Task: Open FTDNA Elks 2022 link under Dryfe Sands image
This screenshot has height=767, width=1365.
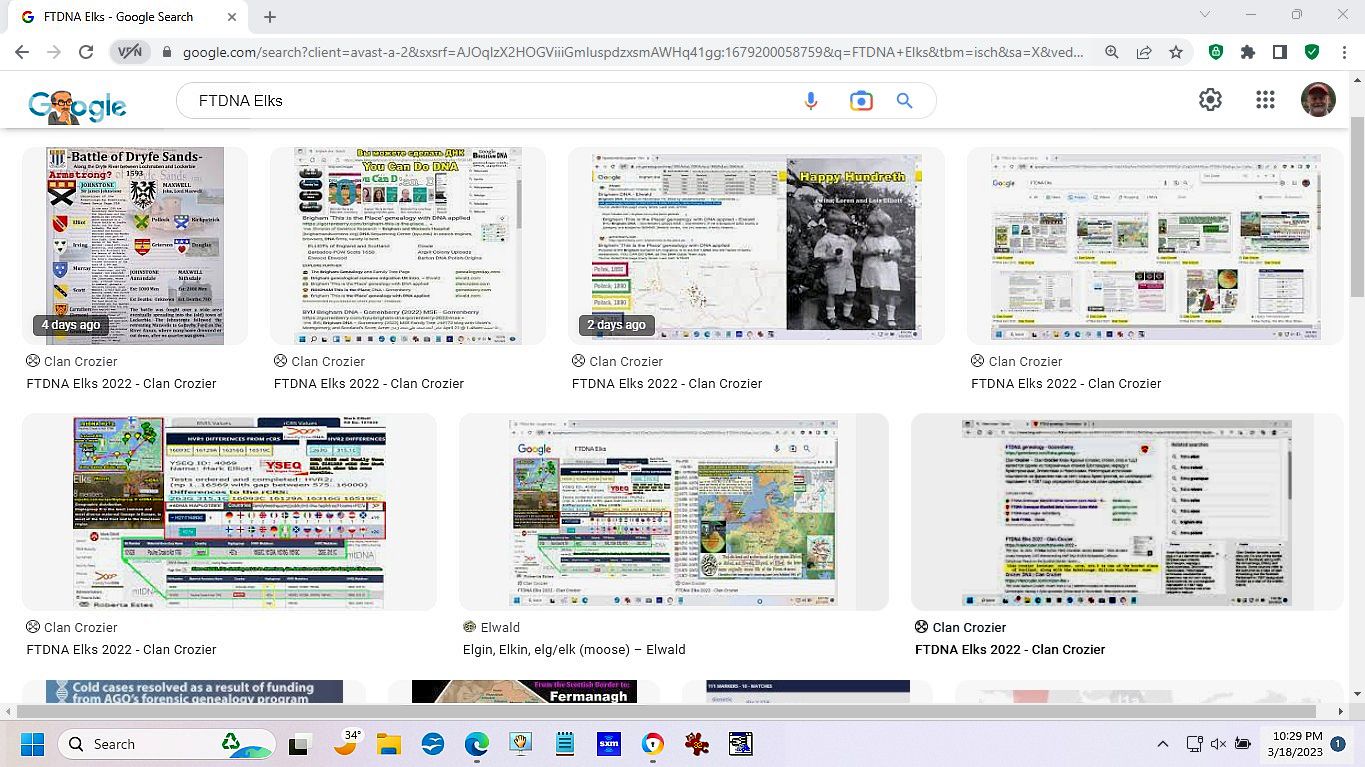Action: [x=121, y=383]
